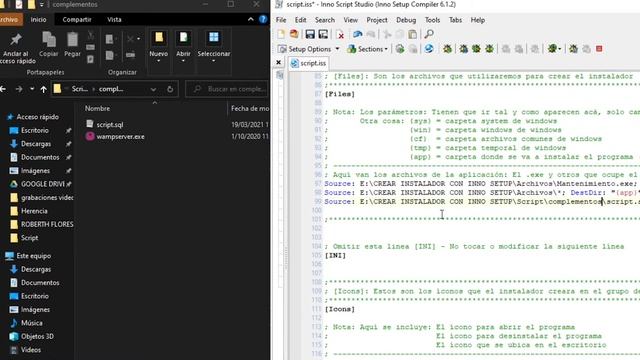Click the Buscar en comple... search field
The height and width of the screenshot is (360, 640).
pos(227,89)
